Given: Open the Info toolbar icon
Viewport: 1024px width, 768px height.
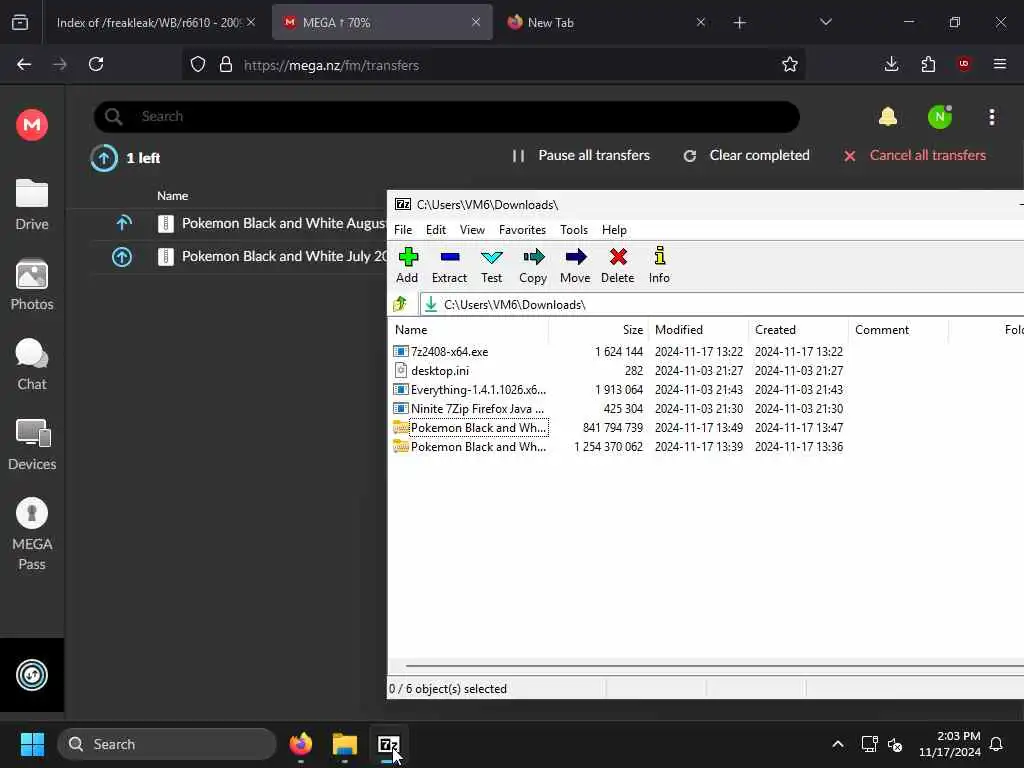Looking at the screenshot, I should click(659, 265).
